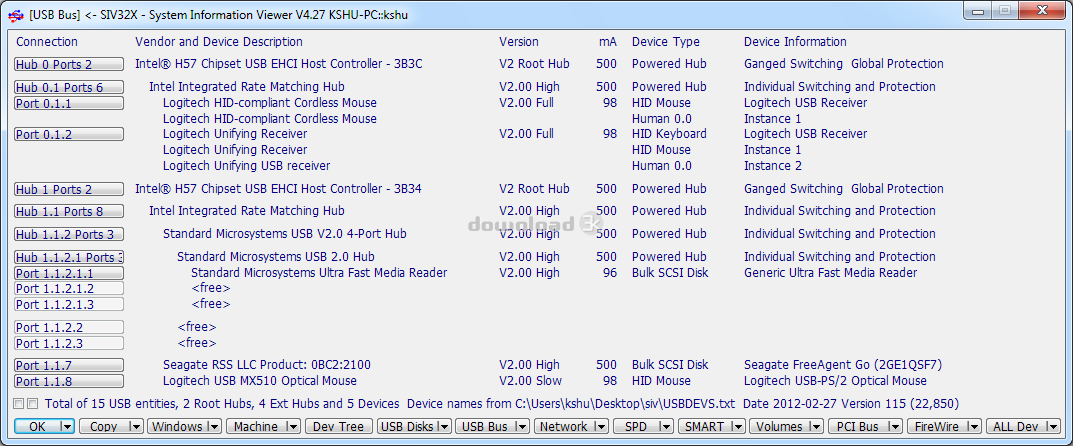1073x446 pixels.
Task: Select the free Port 1.1.2.1.2 button
Action: tap(69, 289)
